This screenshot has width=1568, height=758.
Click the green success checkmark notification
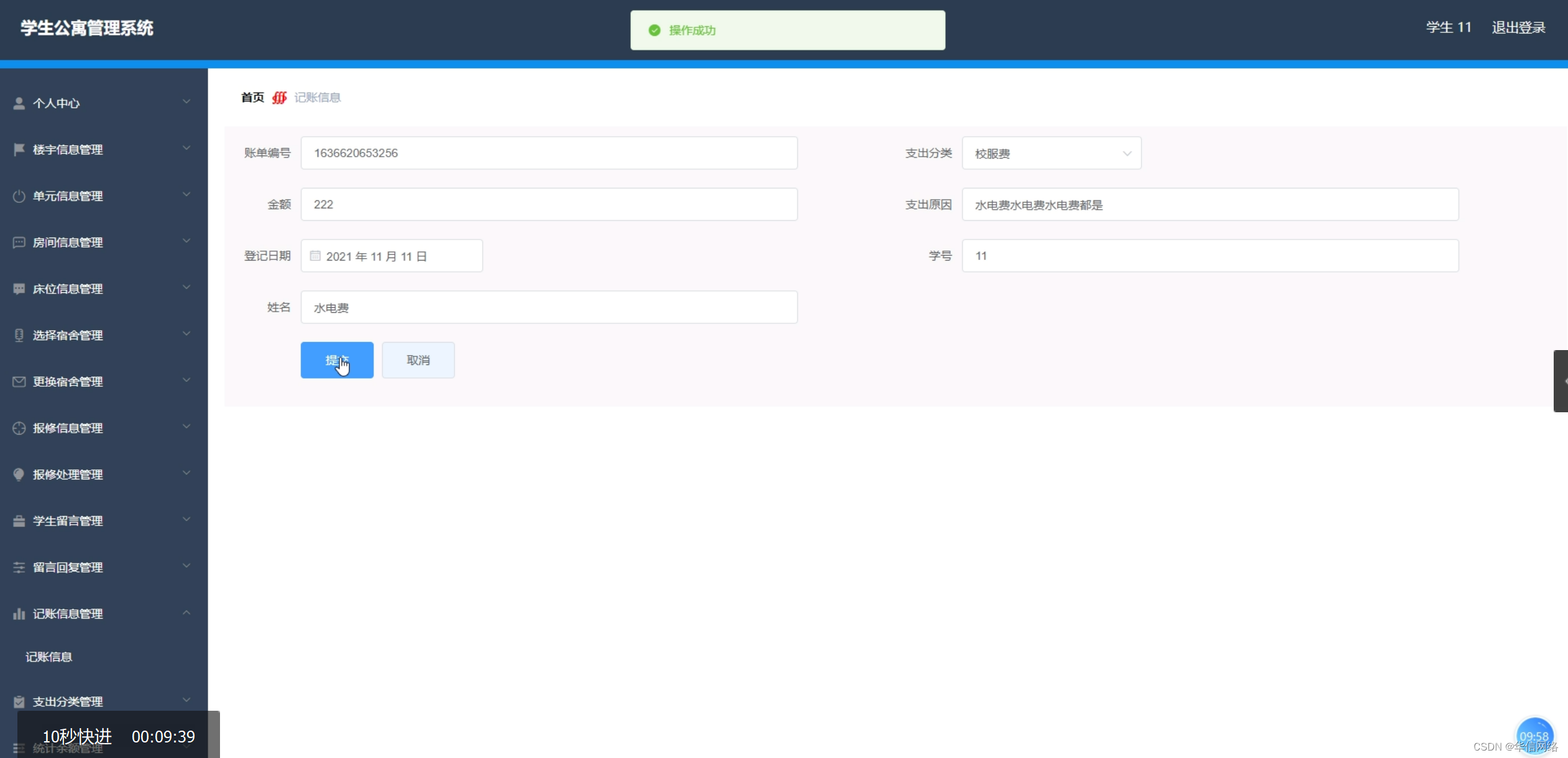(x=655, y=30)
